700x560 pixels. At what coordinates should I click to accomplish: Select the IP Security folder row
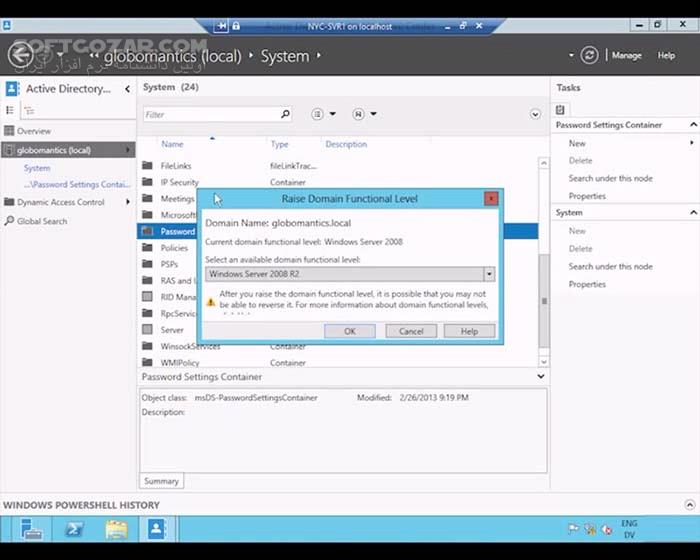(338, 182)
